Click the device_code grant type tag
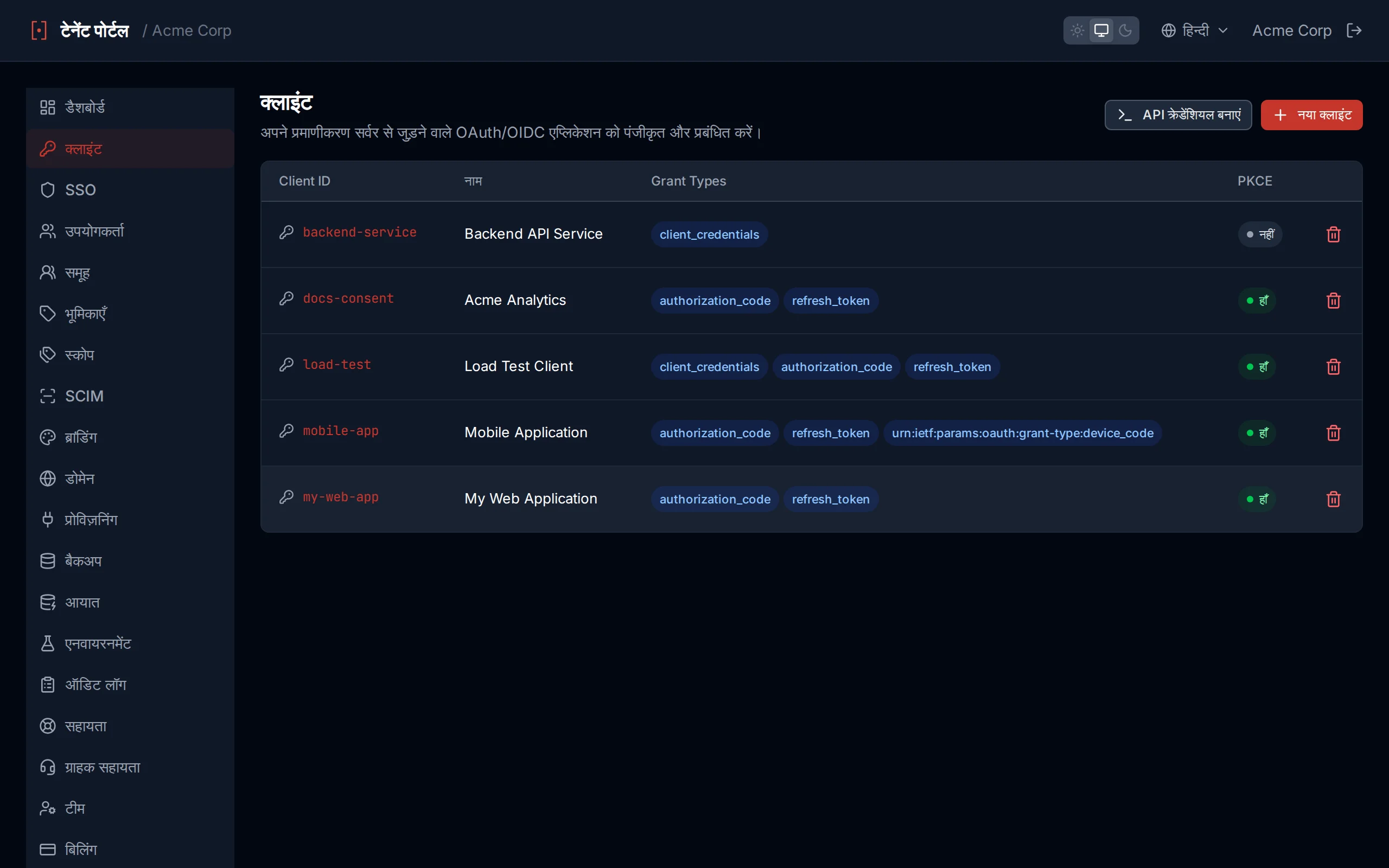Viewport: 1389px width, 868px height. pyautogui.click(x=1022, y=433)
